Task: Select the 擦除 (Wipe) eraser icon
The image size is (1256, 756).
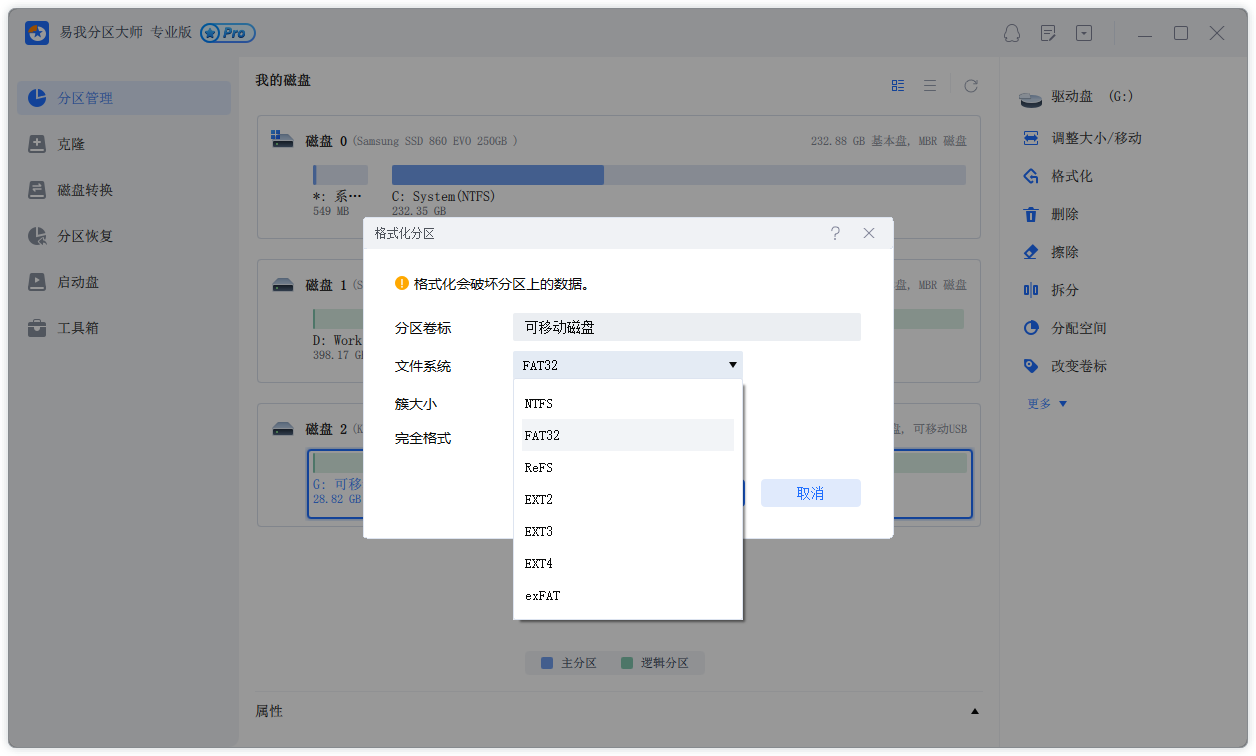Action: pos(1030,251)
